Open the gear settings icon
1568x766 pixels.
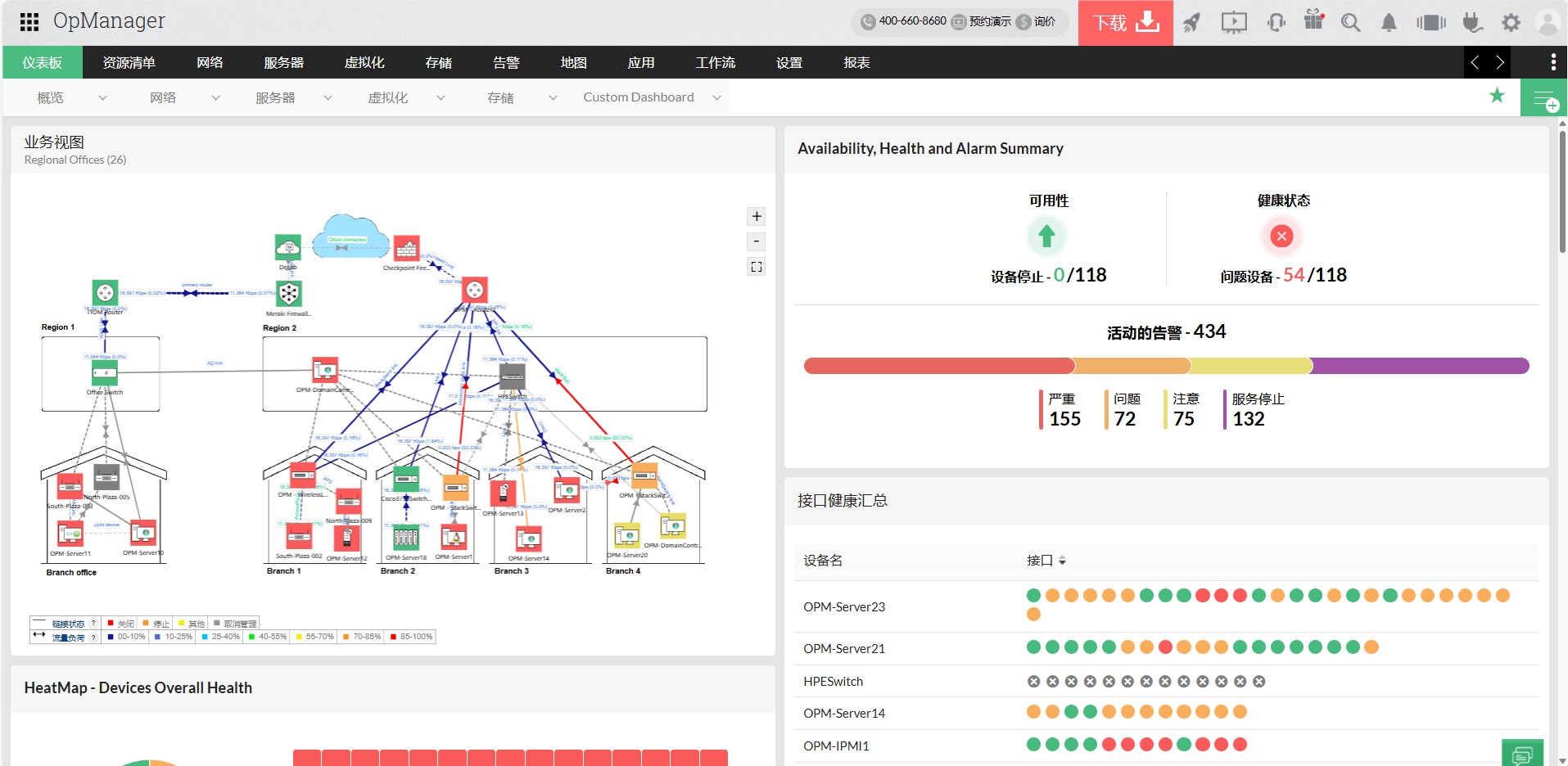tap(1511, 23)
